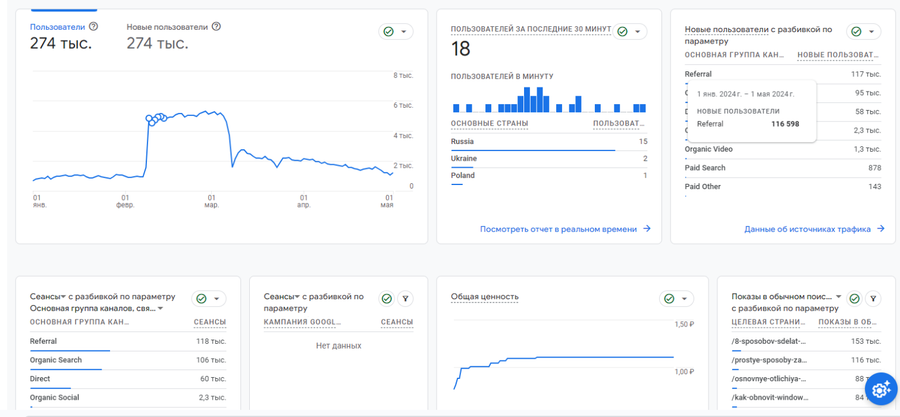The width and height of the screenshot is (900, 417).
Task: Click filter icon on Google campaign sessions card
Action: 405,298
